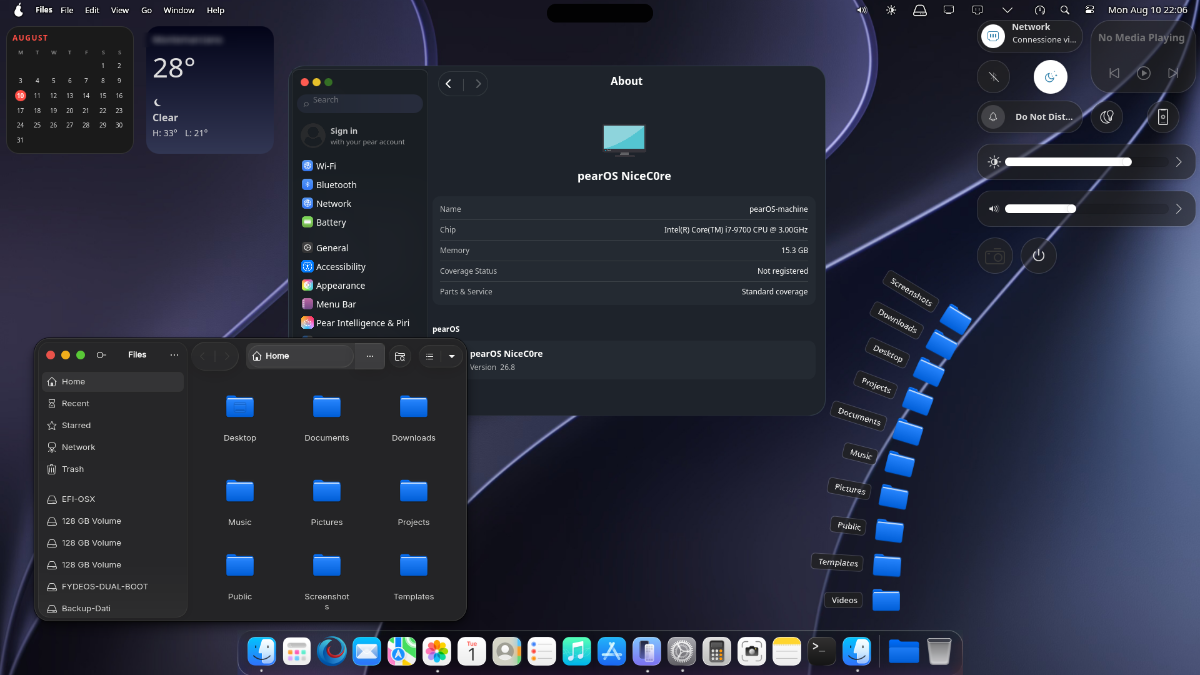Open the Help menu
This screenshot has height=675, width=1200.
click(x=215, y=10)
